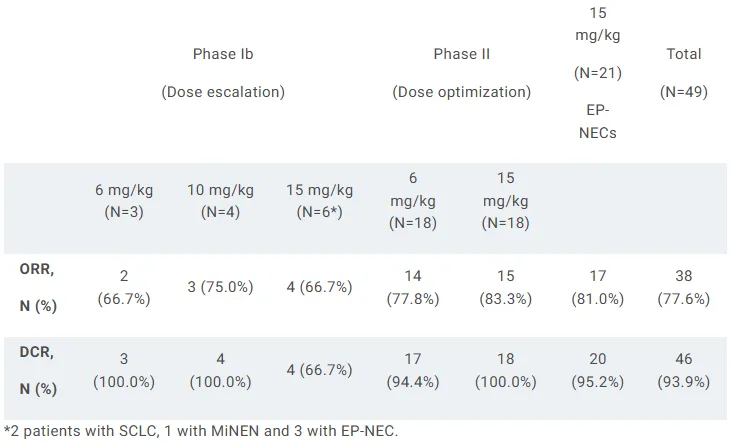Click the 15 mg/kg (N=18) header cell
732x444 pixels.
505,200
